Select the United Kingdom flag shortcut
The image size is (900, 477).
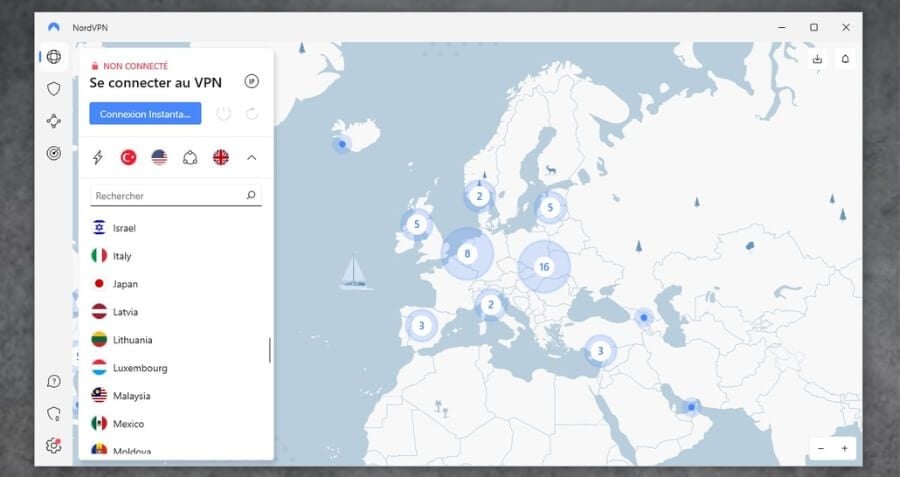point(221,157)
